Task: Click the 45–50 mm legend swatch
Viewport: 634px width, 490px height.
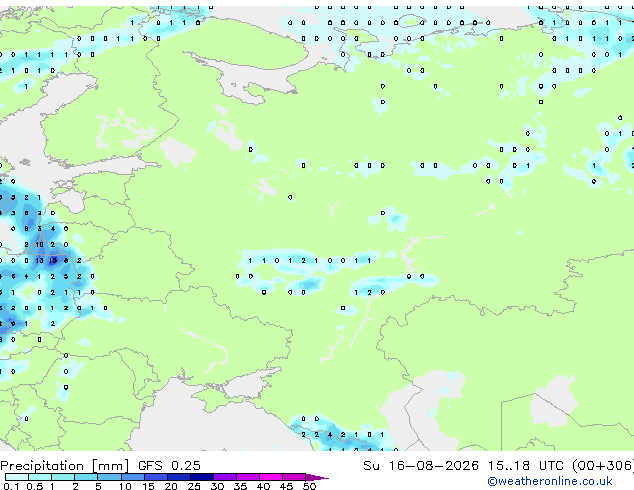Action: (x=294, y=477)
